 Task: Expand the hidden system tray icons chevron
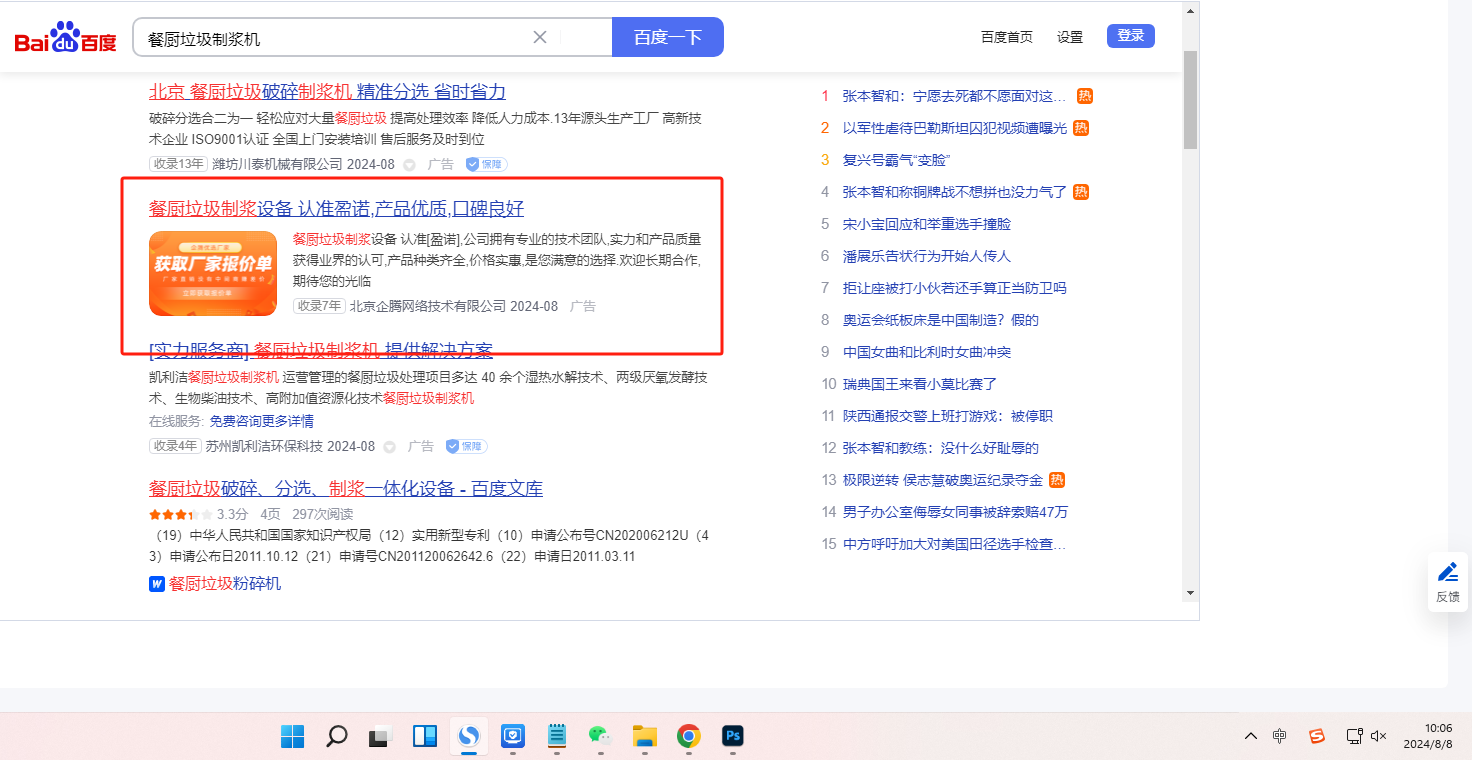pyautogui.click(x=1251, y=736)
